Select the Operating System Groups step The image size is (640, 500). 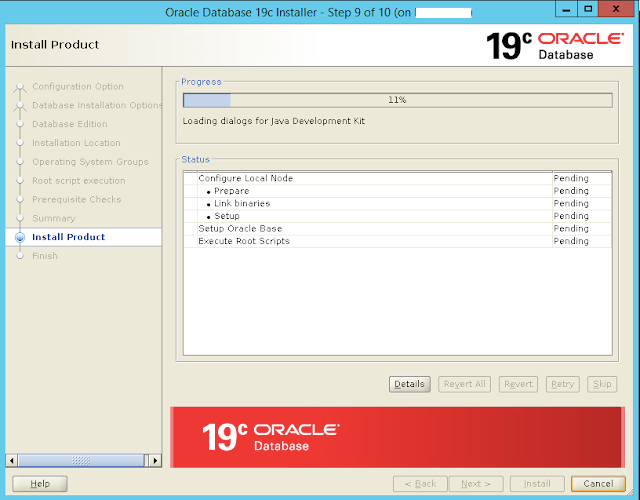pyautogui.click(x=90, y=162)
